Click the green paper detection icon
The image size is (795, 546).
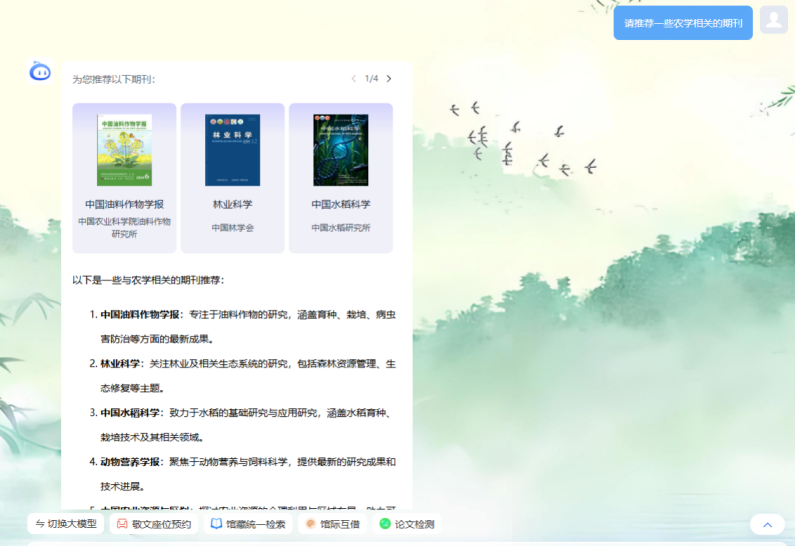pyautogui.click(x=385, y=524)
